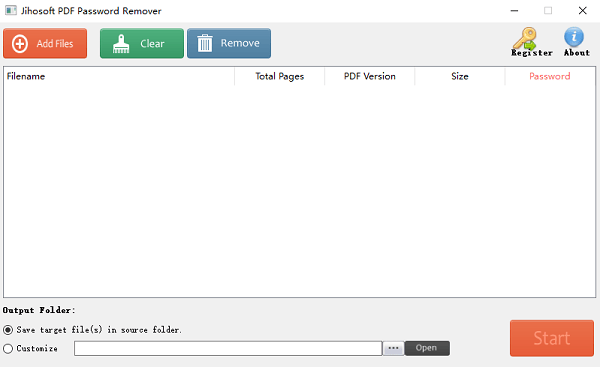The image size is (600, 367).
Task: Start removing PDF passwords with the Start button
Action: coord(552,338)
